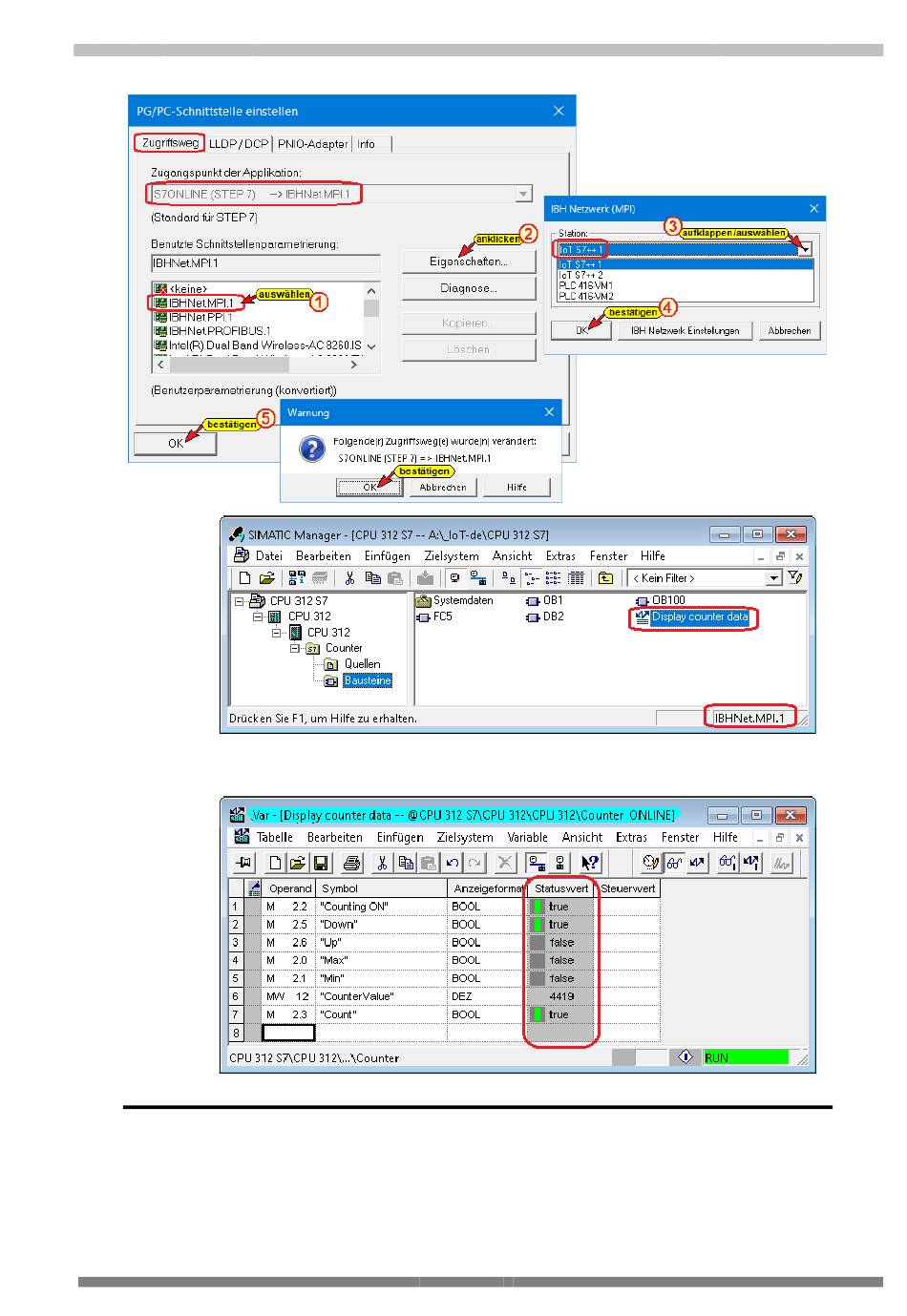Viewport: 907px width, 1316px height.
Task: Click the Cut scissors icon in SIMATIC Manager toolbar
Action: click(349, 578)
